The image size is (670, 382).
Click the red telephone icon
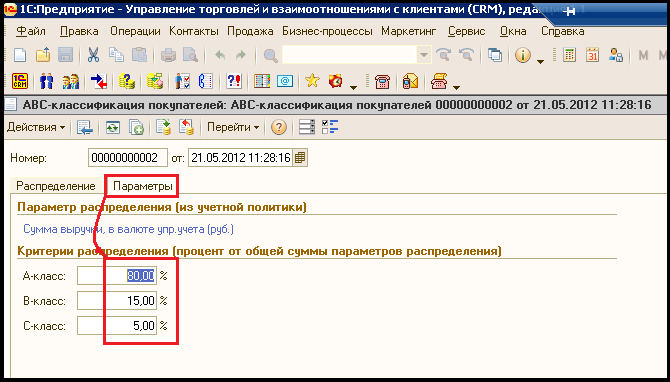382,81
